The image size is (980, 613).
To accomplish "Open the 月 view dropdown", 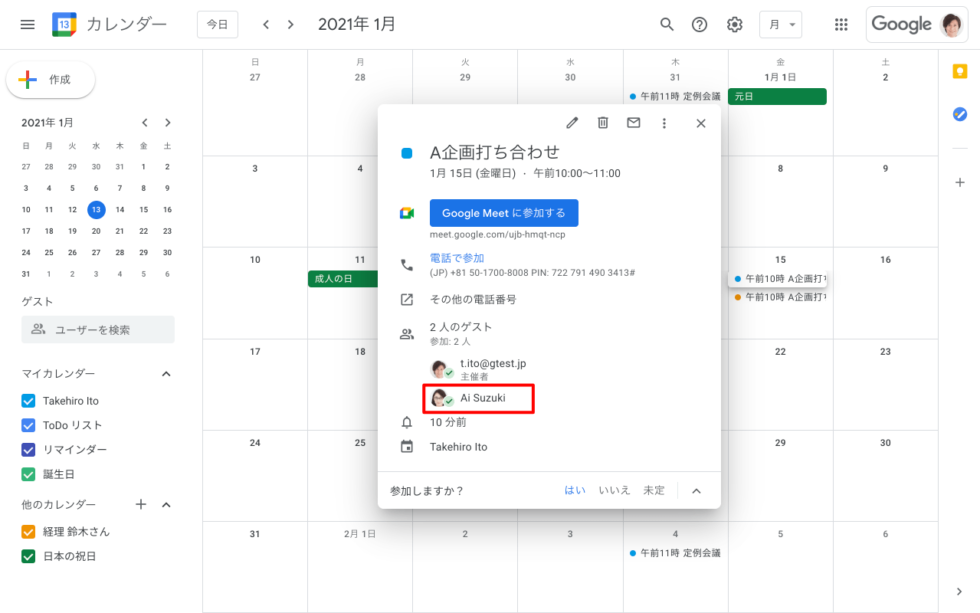I will coord(780,25).
